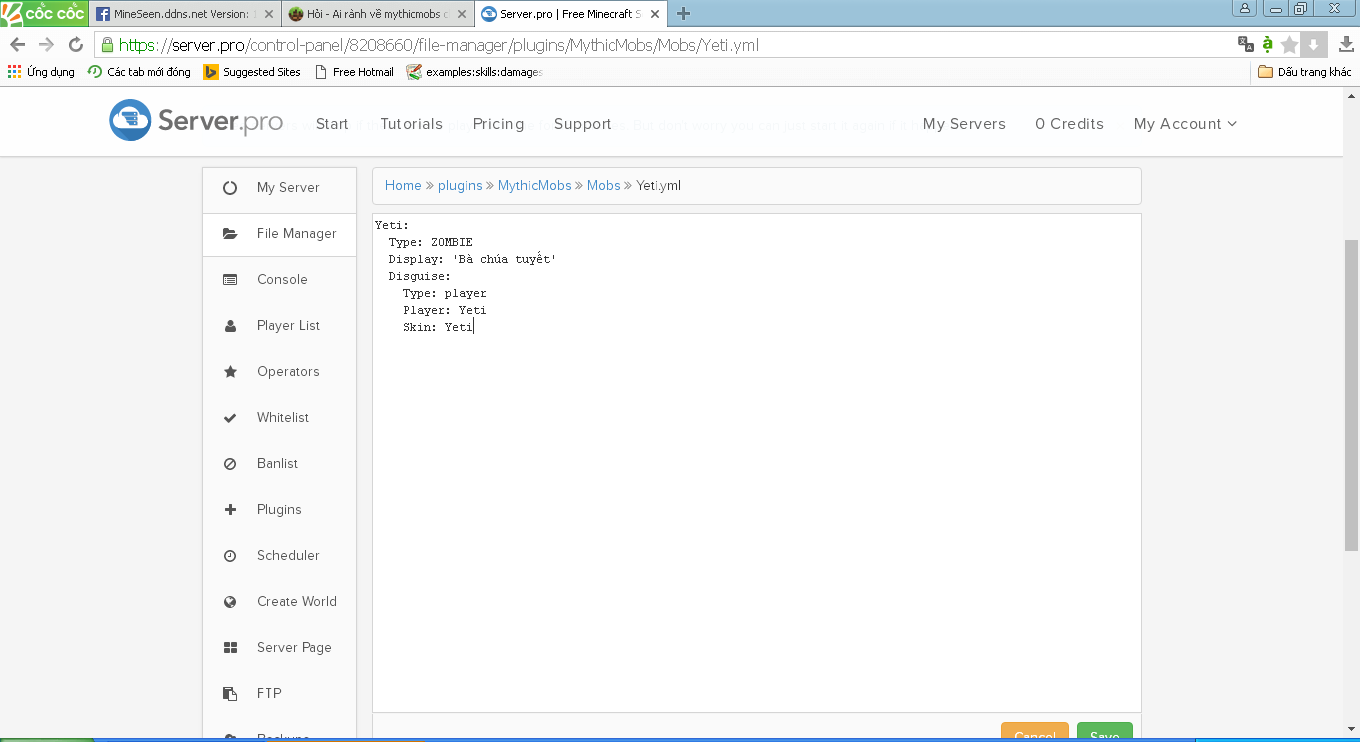Open the Dấu trang khác bookmarks folder
Viewport: 1360px width, 742px height.
1304,72
